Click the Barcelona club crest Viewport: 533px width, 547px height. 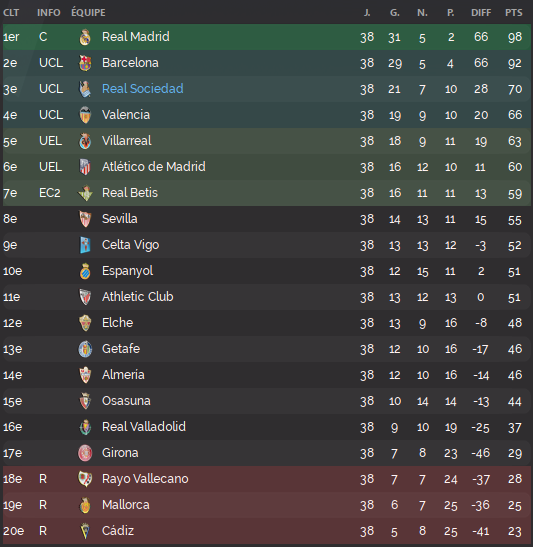[85, 63]
